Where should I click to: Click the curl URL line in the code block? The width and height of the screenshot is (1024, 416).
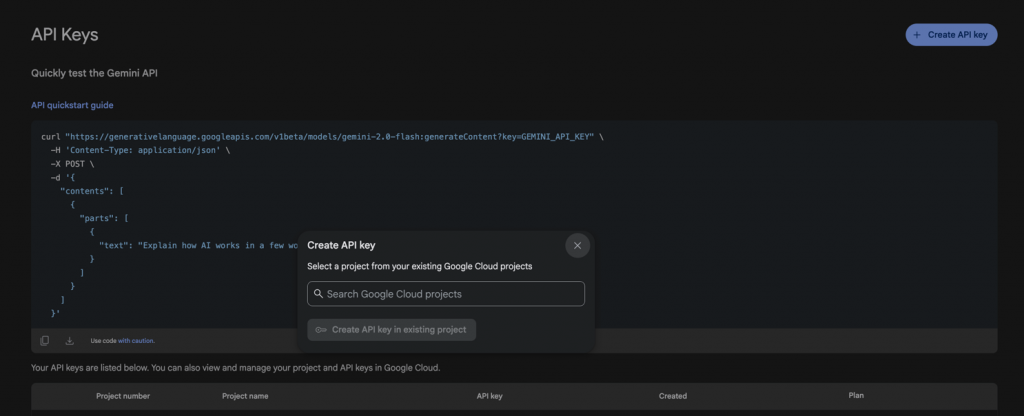[322, 135]
